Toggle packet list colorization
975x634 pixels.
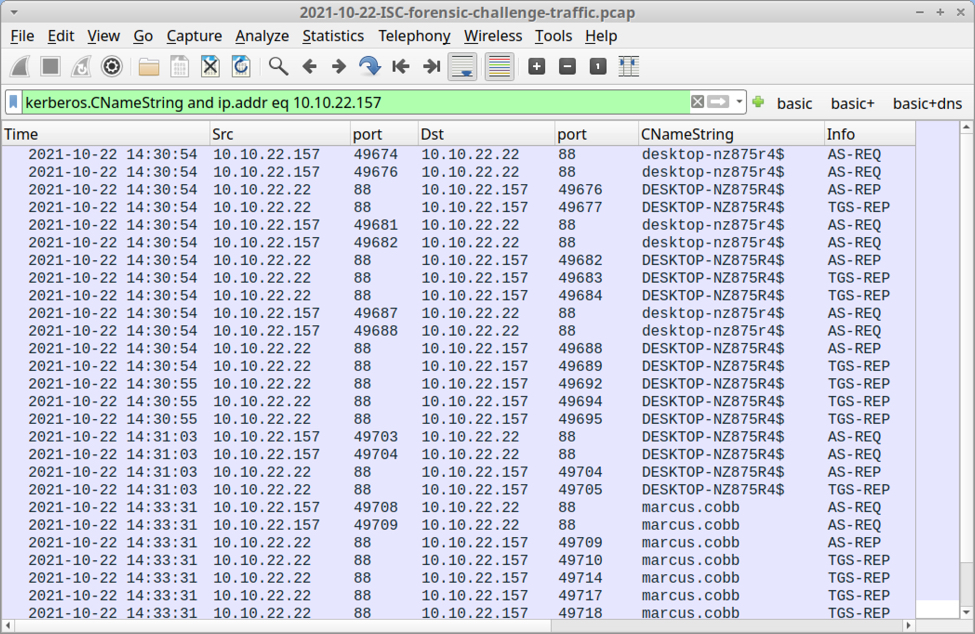(x=499, y=67)
